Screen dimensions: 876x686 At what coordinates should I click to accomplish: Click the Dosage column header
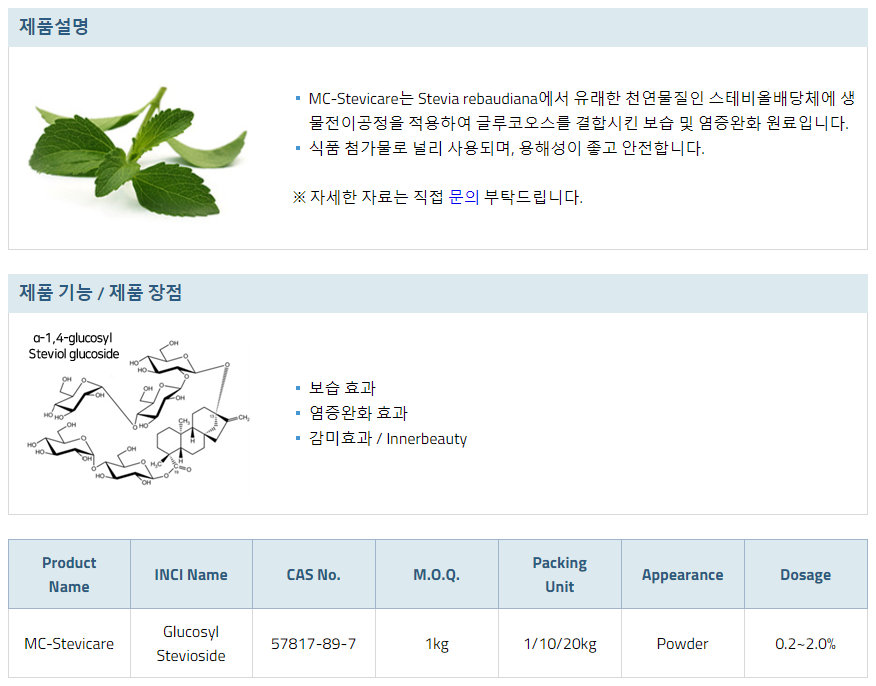click(806, 574)
